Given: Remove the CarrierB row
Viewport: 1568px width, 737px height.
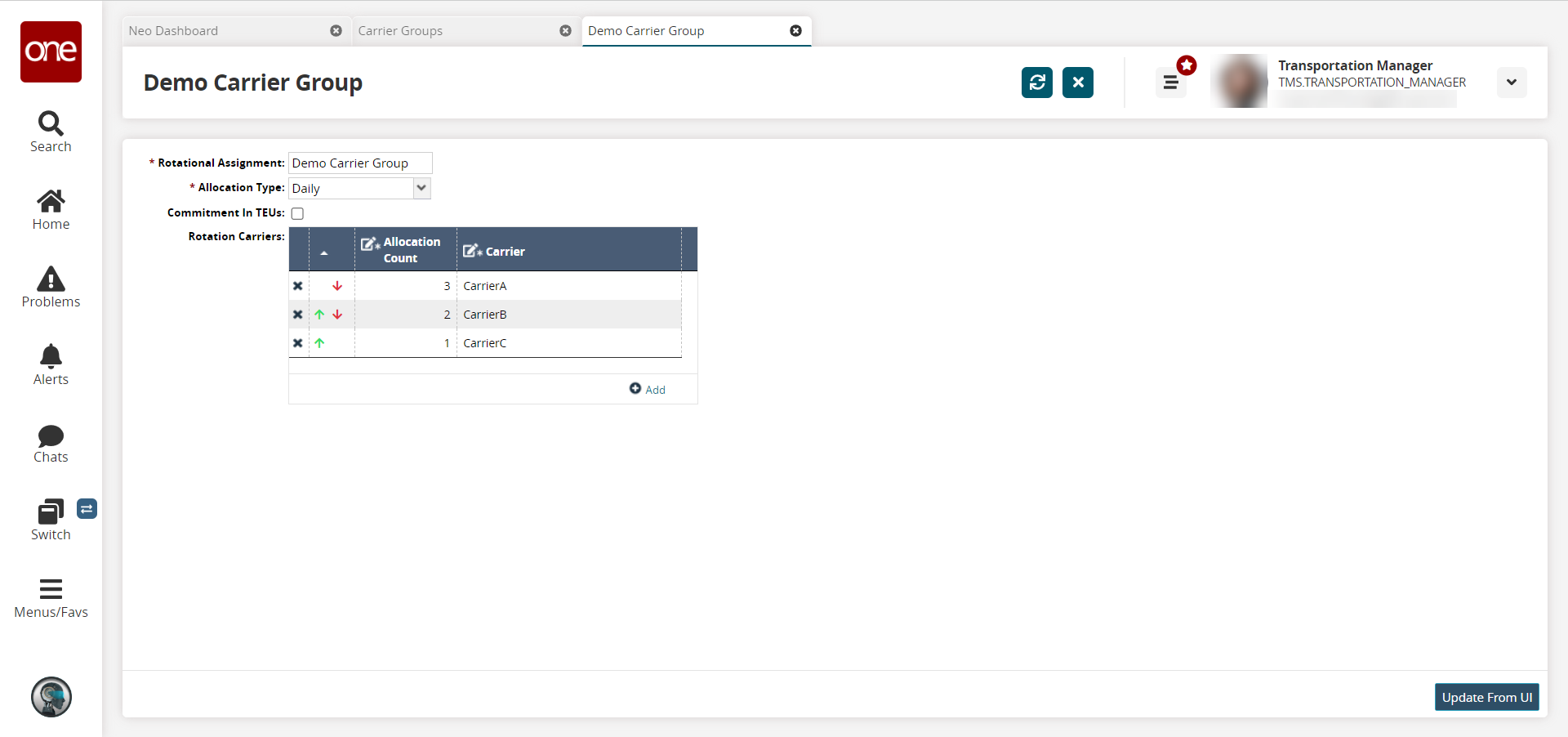Looking at the screenshot, I should (x=298, y=315).
